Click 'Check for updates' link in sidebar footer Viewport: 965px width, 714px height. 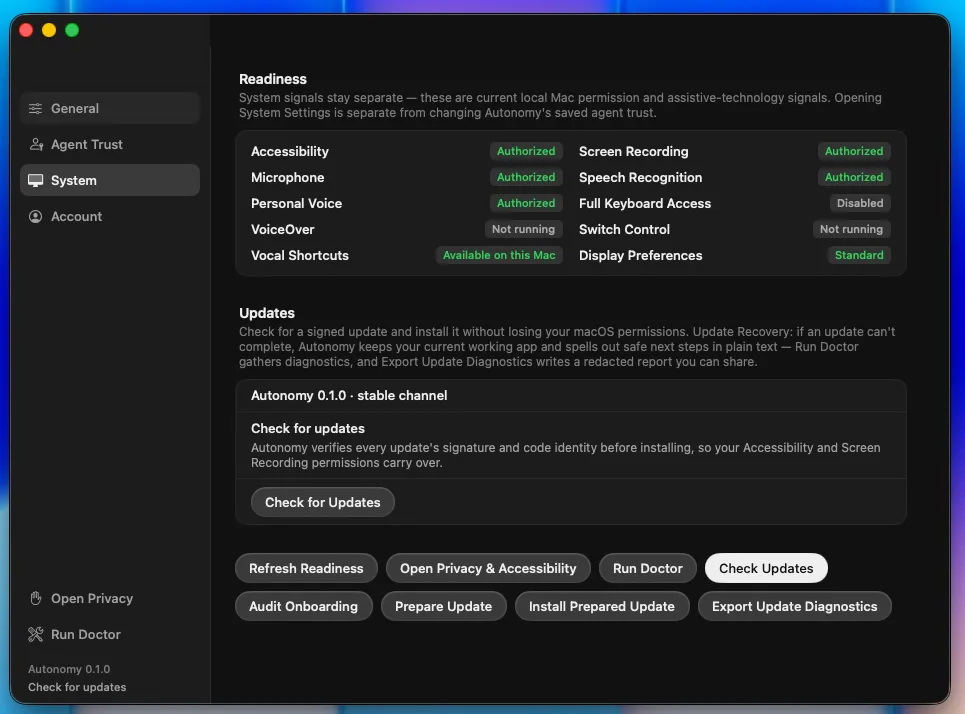[x=77, y=687]
